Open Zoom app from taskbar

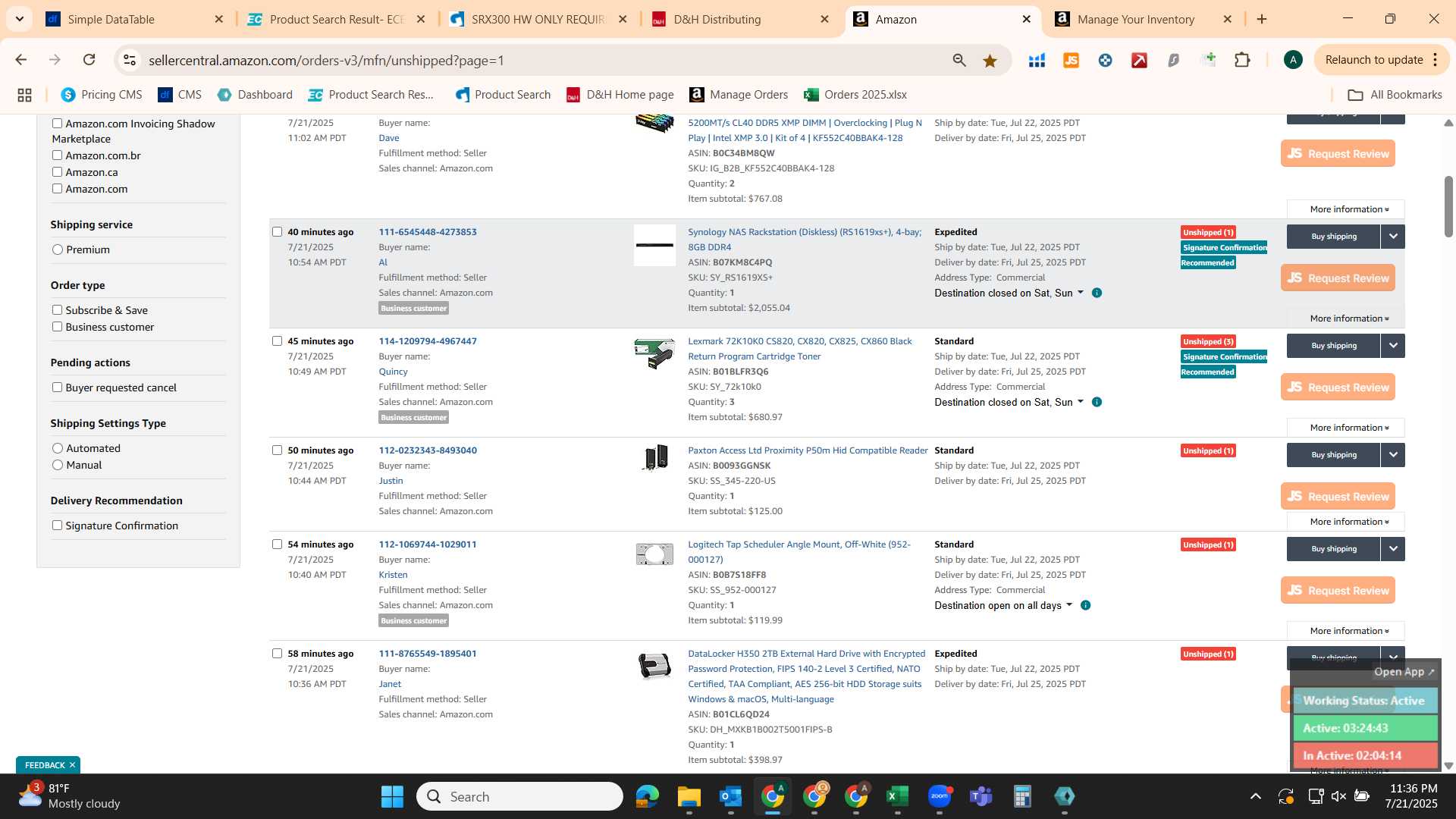pos(939,796)
